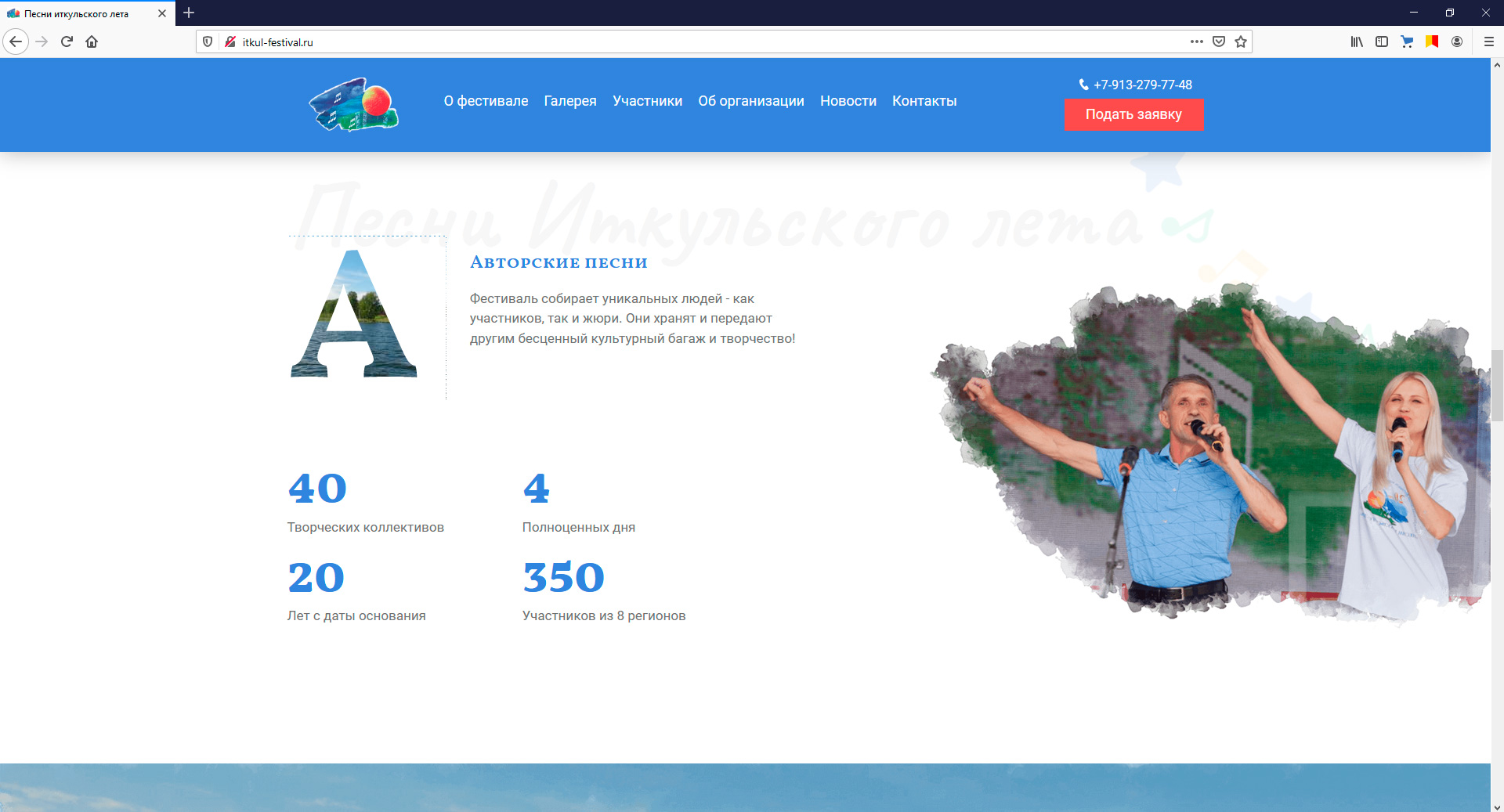The height and width of the screenshot is (812, 1504).
Task: Click the phone icon near number
Action: 1083,85
